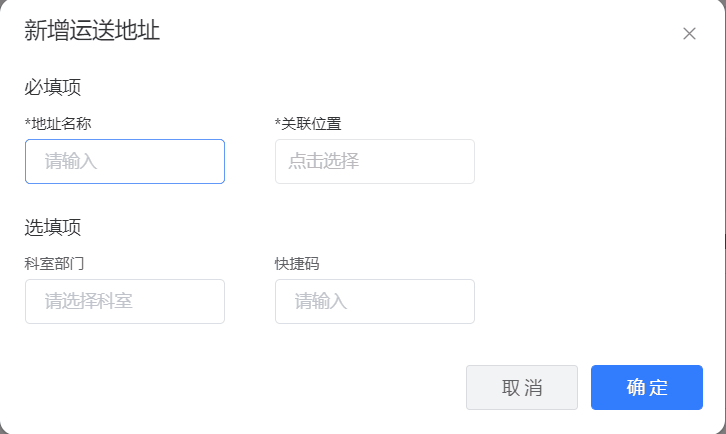Viewport: 726px width, 434px height.
Task: Focus the 地址名称 input field
Action: coord(125,161)
